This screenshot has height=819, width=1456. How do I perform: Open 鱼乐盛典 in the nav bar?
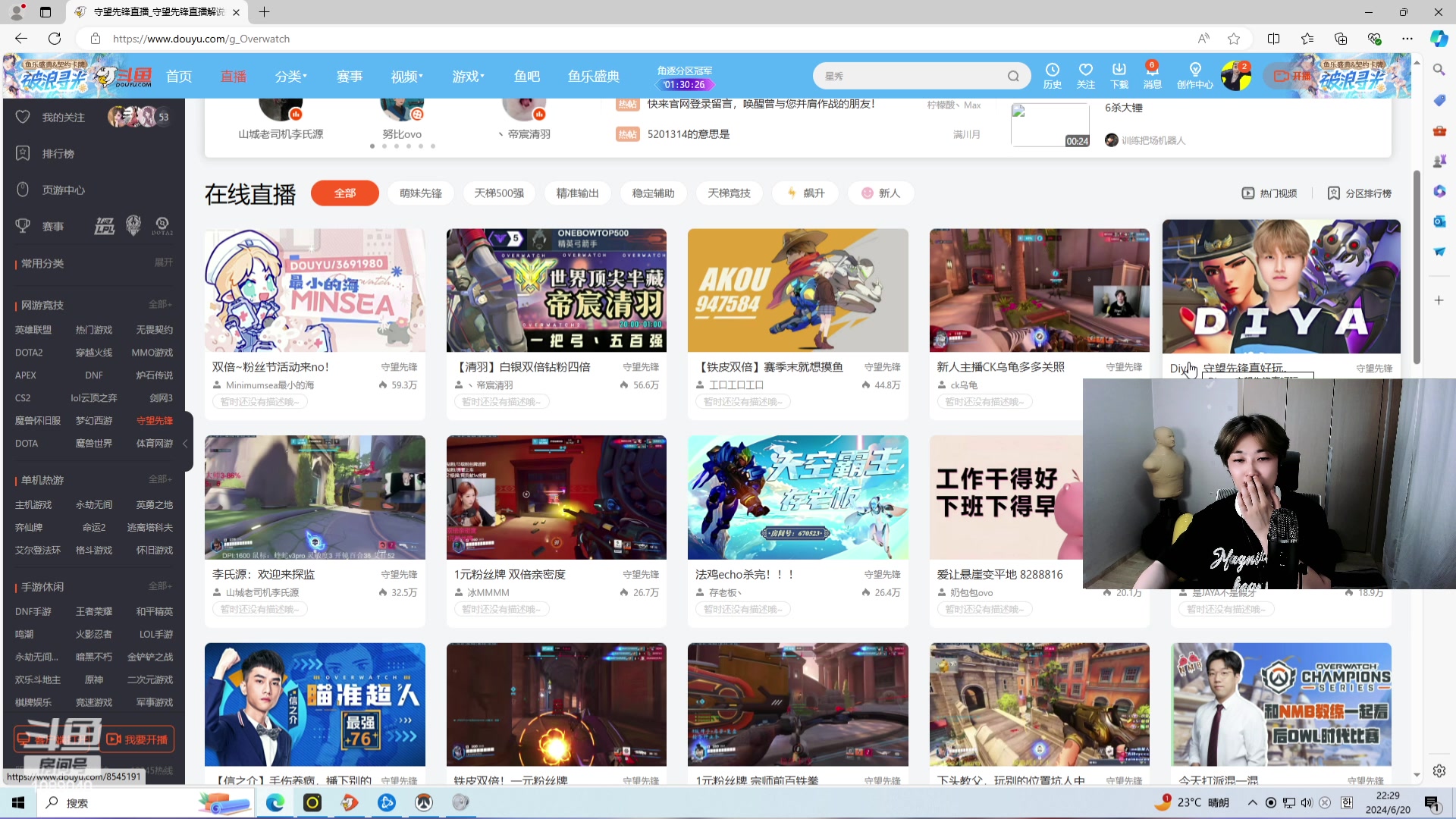pos(594,76)
